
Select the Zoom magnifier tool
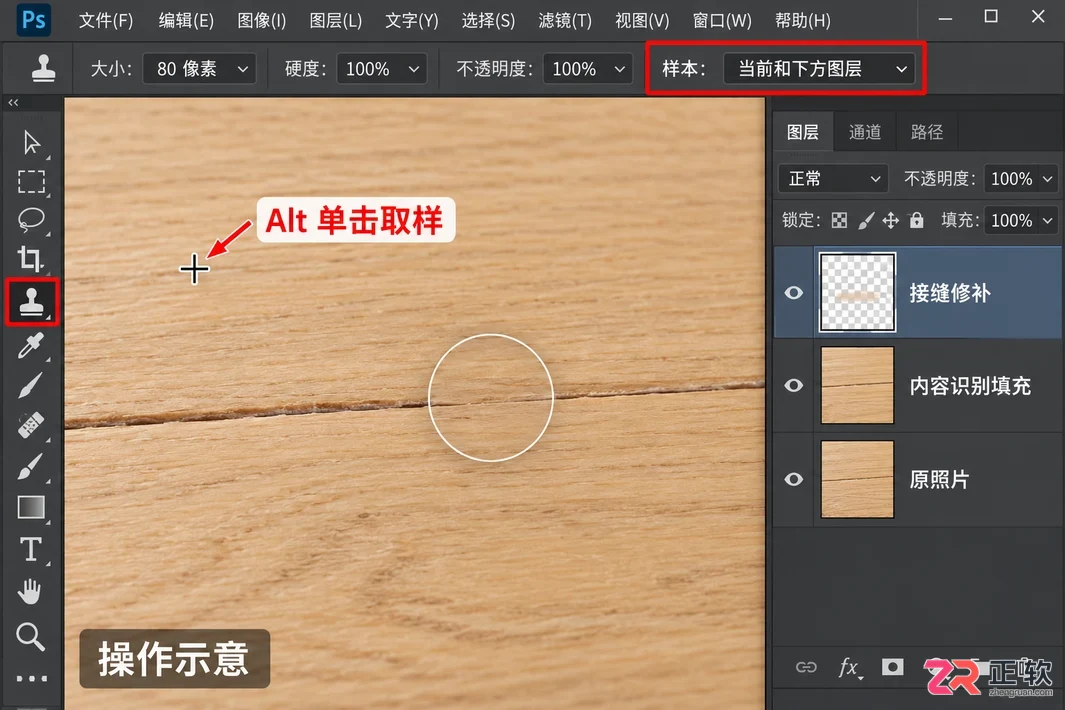point(31,636)
